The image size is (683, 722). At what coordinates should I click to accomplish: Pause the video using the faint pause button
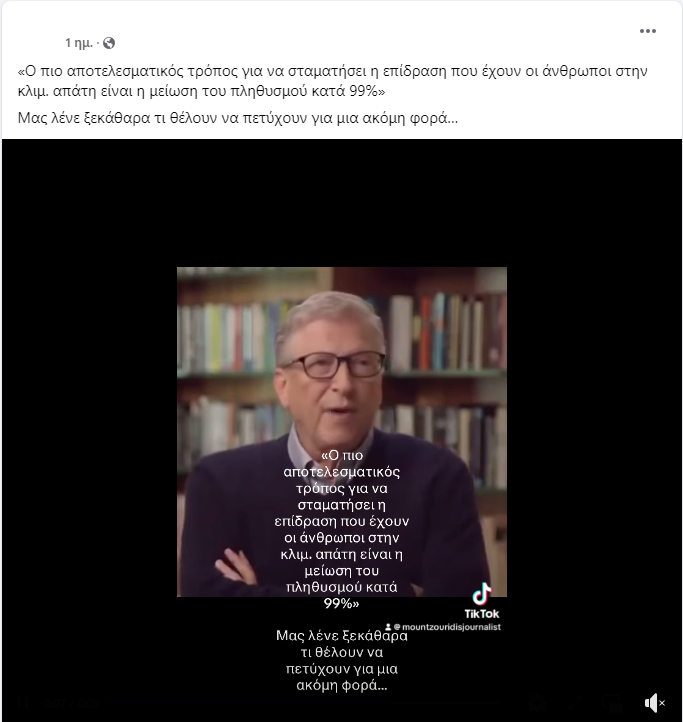coord(24,703)
